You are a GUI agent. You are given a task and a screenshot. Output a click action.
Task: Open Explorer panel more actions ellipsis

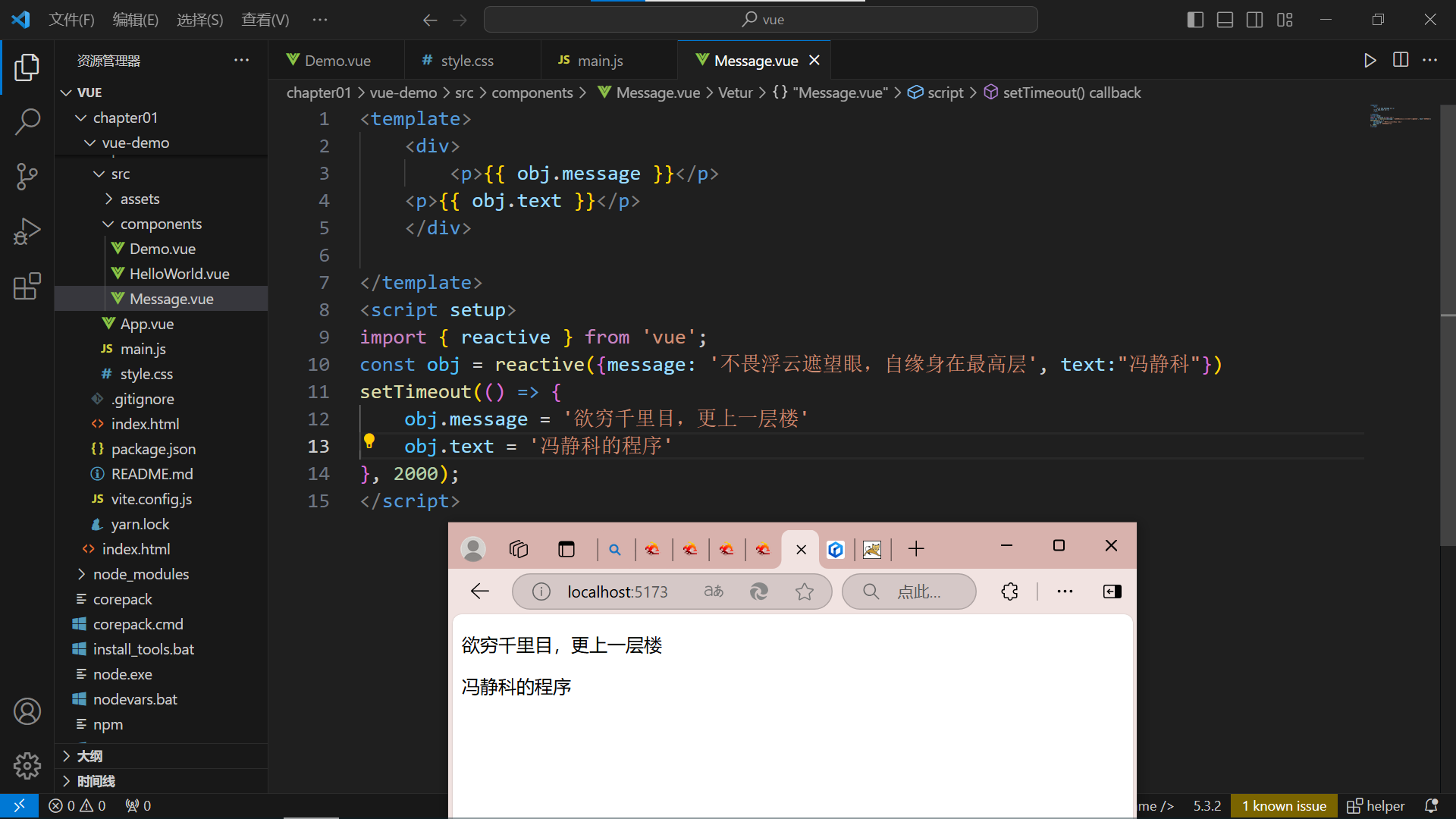point(241,60)
